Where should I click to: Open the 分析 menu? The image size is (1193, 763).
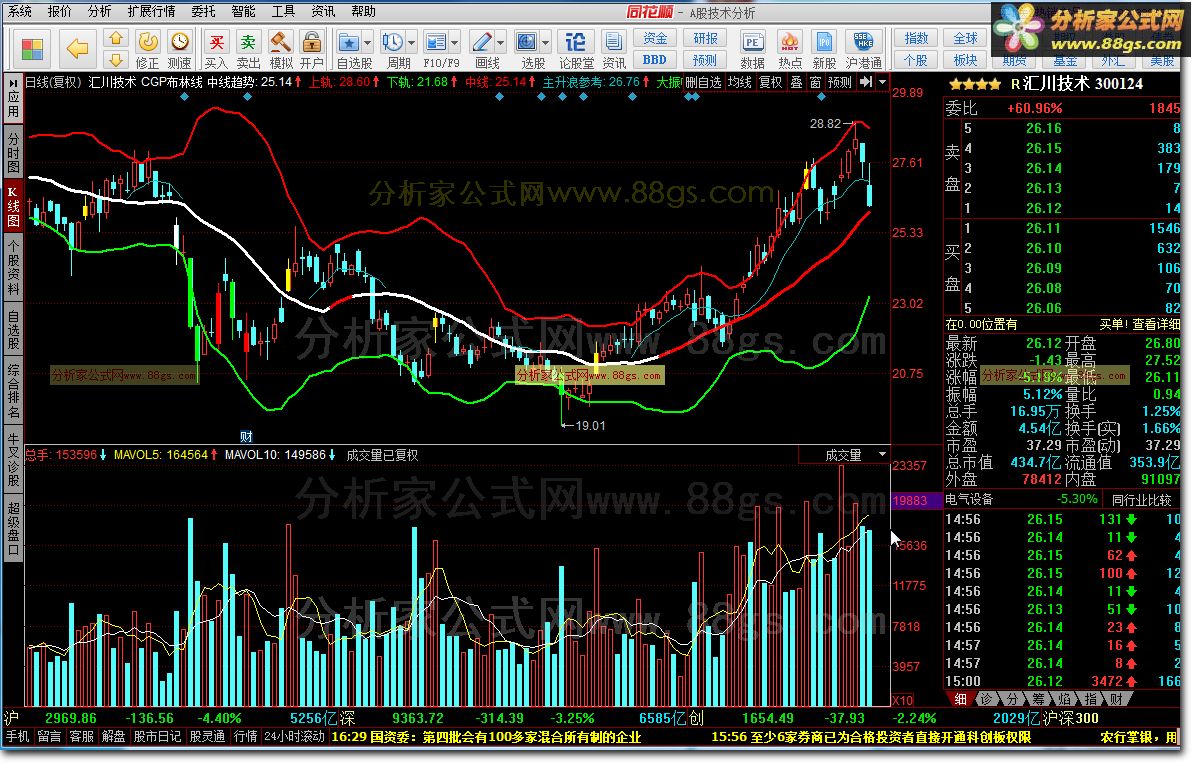coord(100,11)
